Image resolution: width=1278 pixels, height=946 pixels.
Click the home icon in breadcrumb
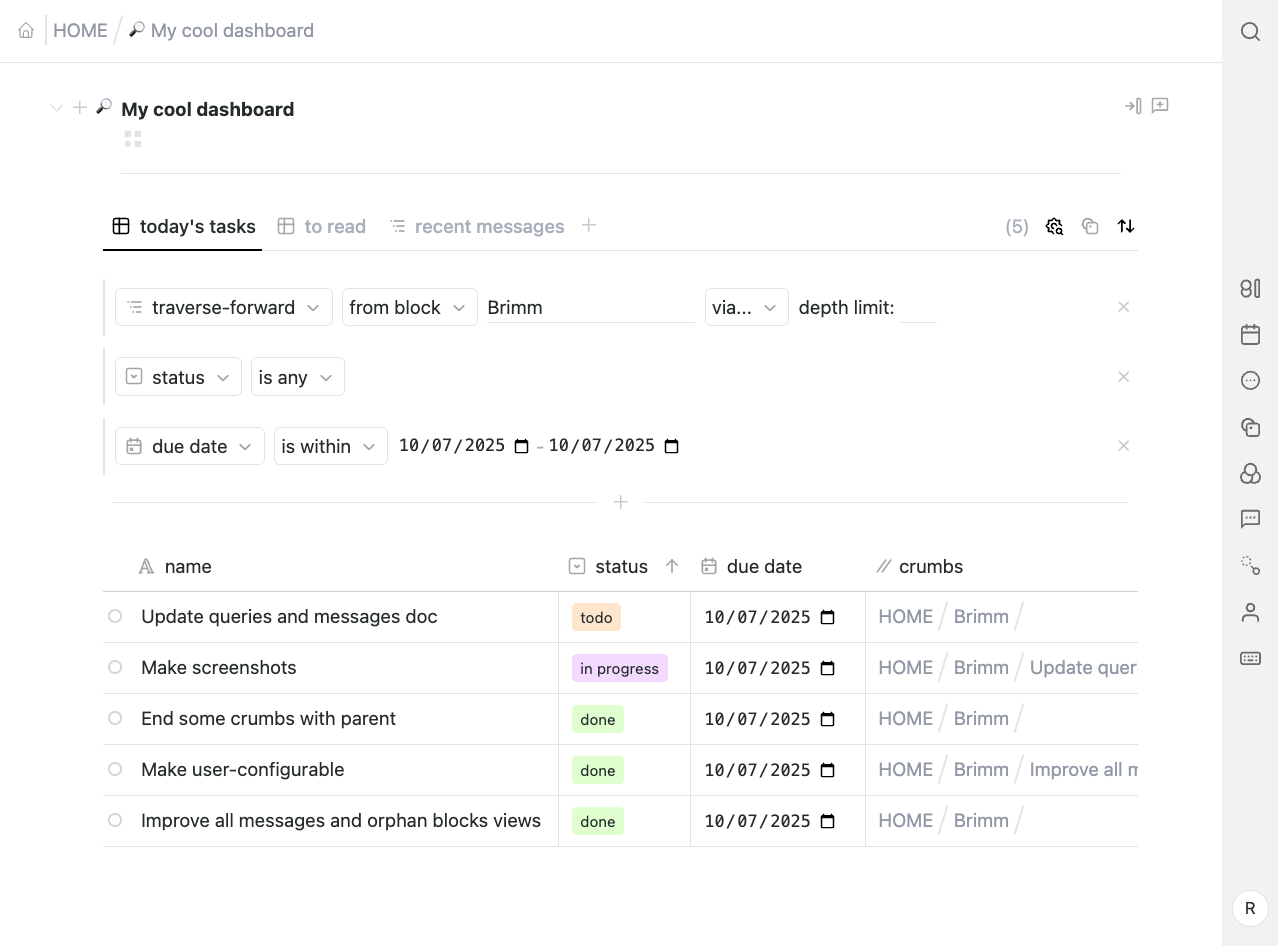click(26, 31)
